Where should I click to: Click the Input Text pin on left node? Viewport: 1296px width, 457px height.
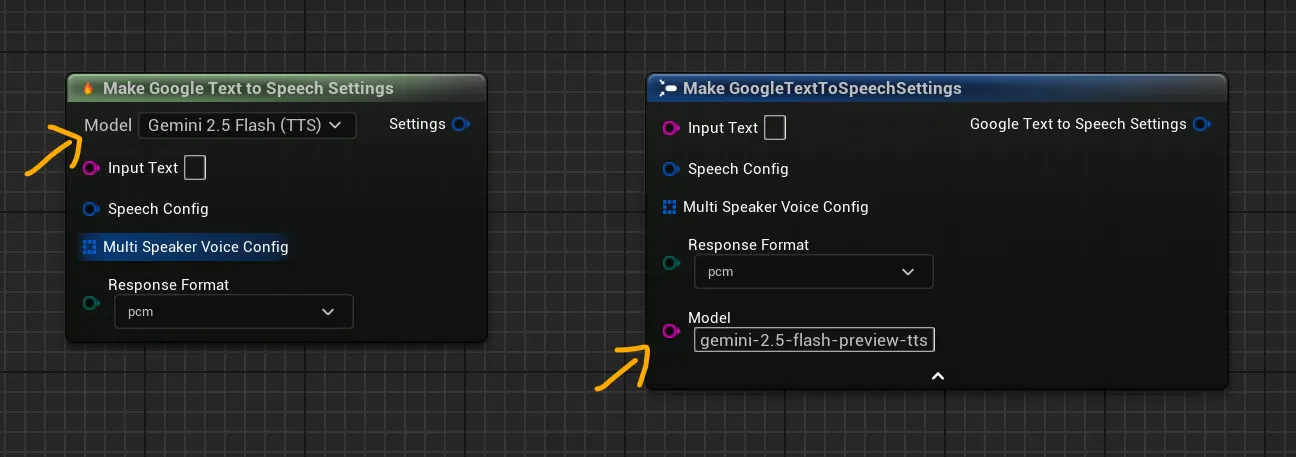[x=92, y=168]
